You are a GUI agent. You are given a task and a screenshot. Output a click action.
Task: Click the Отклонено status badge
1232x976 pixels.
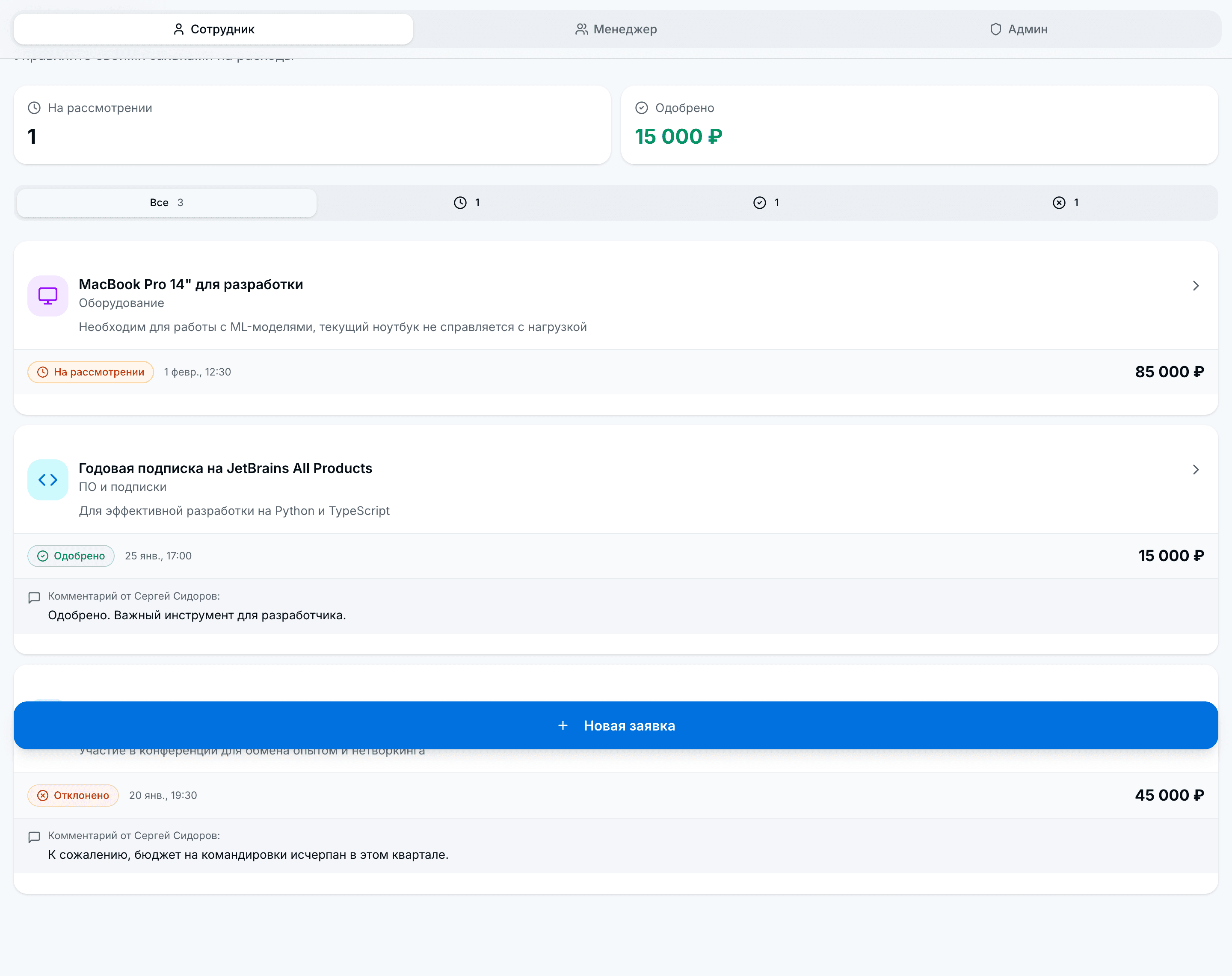pyautogui.click(x=73, y=796)
